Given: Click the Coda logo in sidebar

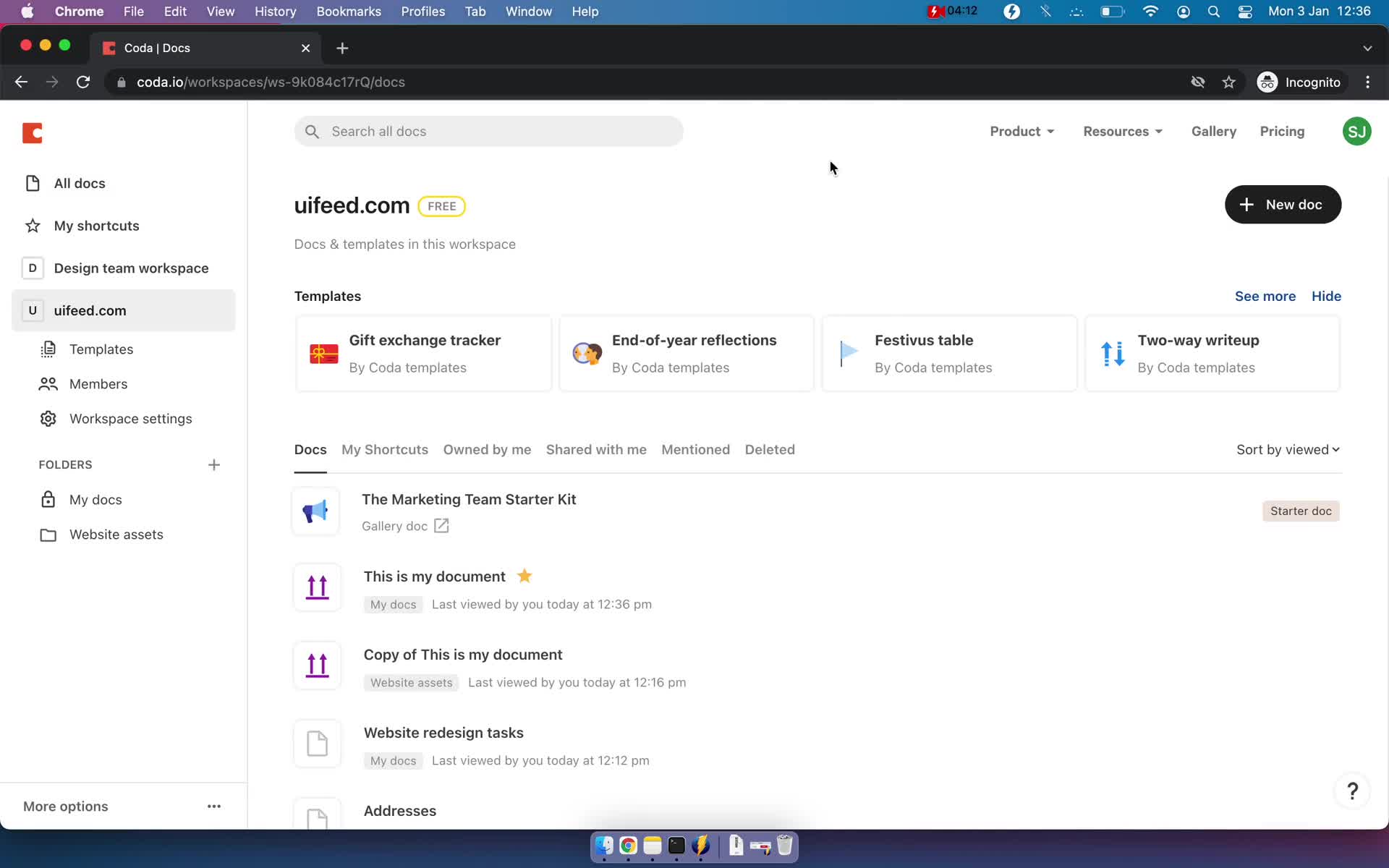Looking at the screenshot, I should point(33,133).
